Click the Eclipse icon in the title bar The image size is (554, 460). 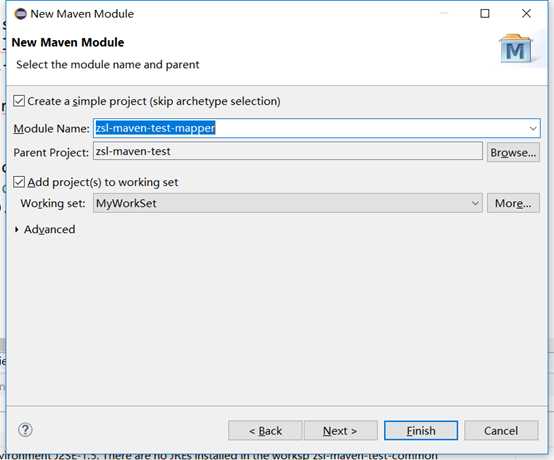point(20,14)
